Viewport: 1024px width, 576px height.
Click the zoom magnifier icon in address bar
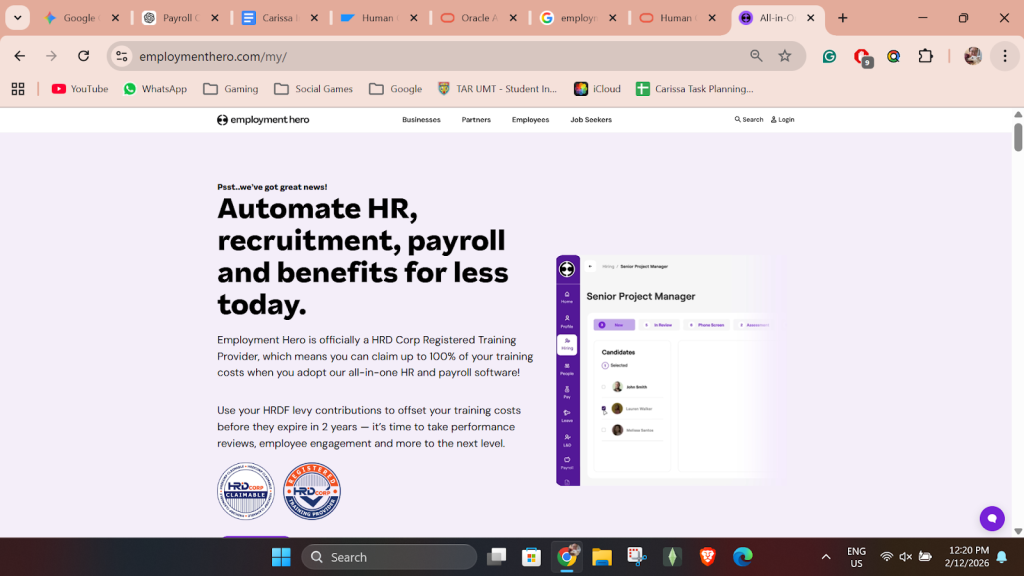[756, 56]
